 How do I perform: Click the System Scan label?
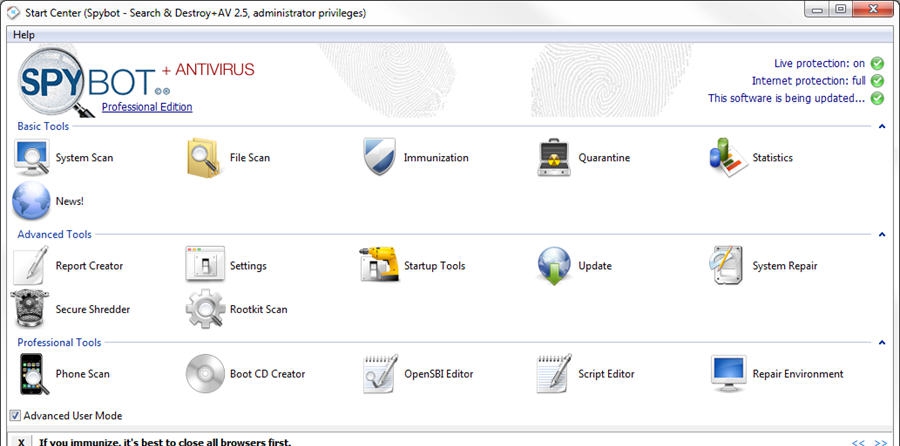point(84,157)
